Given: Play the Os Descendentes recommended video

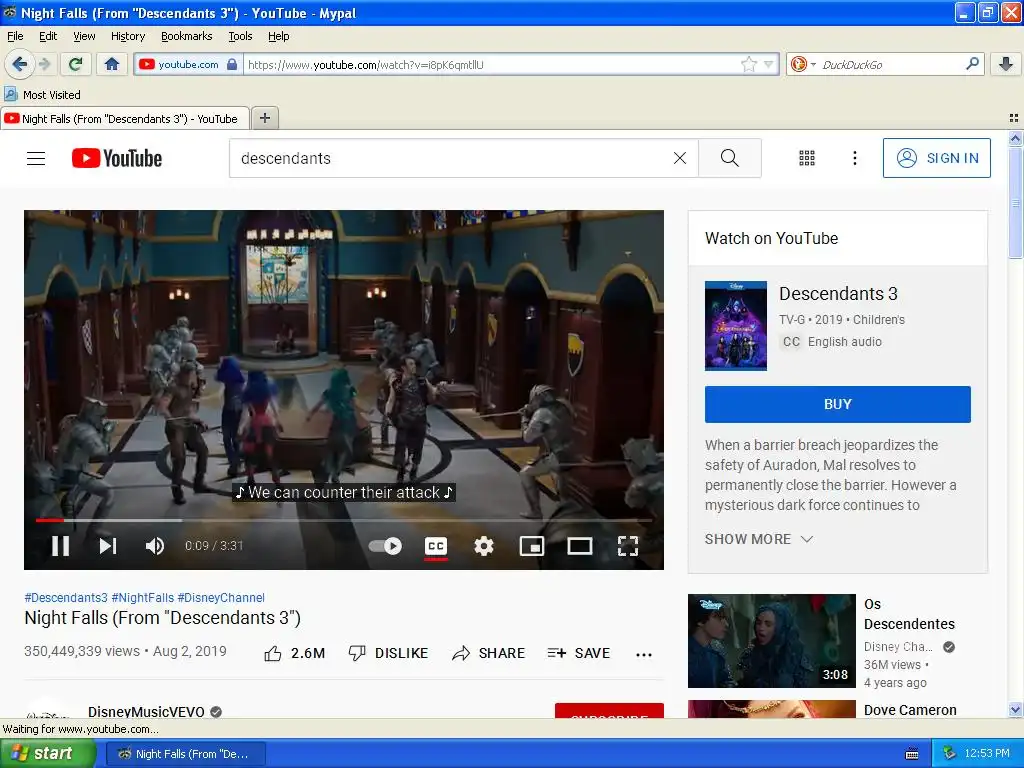Looking at the screenshot, I should (x=771, y=641).
